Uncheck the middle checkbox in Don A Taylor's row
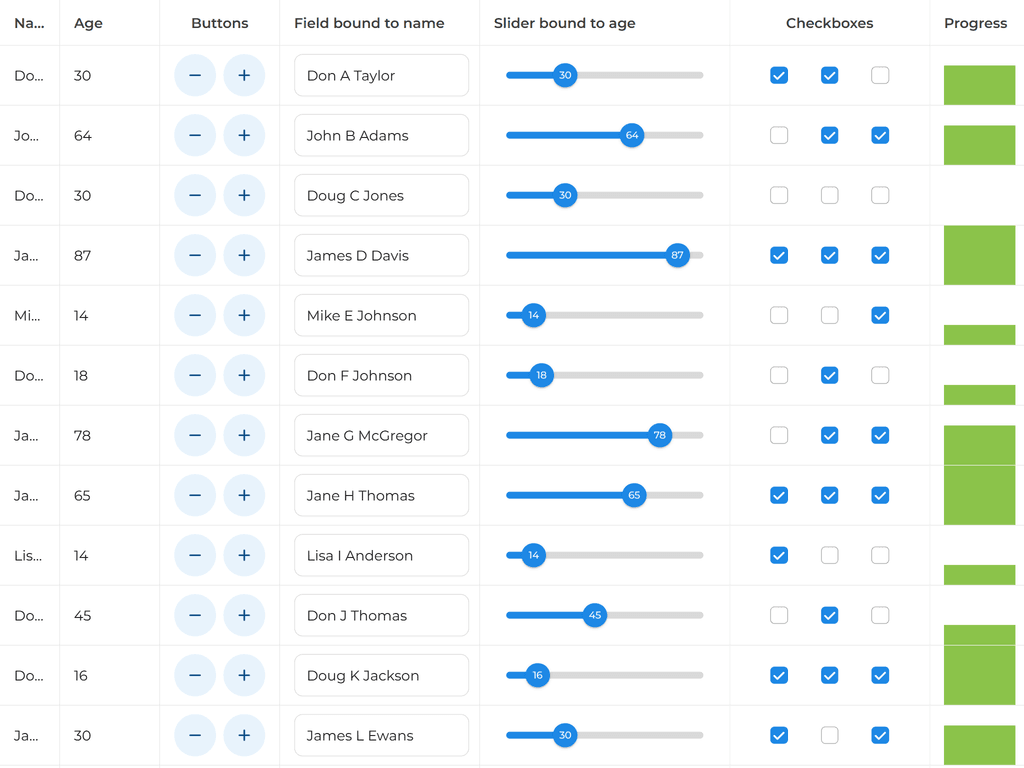The image size is (1024, 768). [829, 75]
